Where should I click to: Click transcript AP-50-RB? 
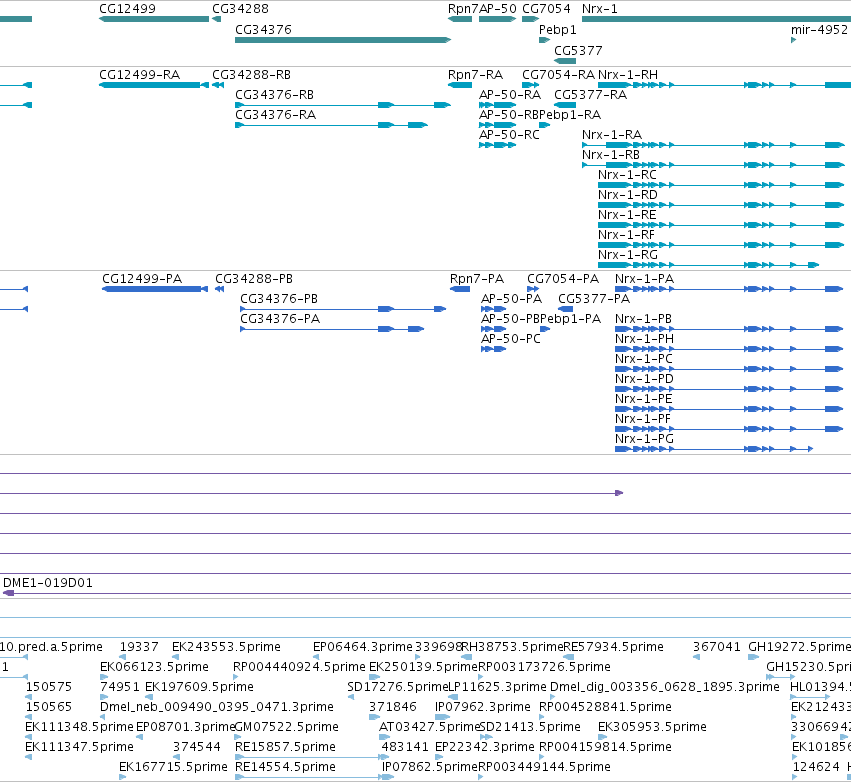click(509, 115)
